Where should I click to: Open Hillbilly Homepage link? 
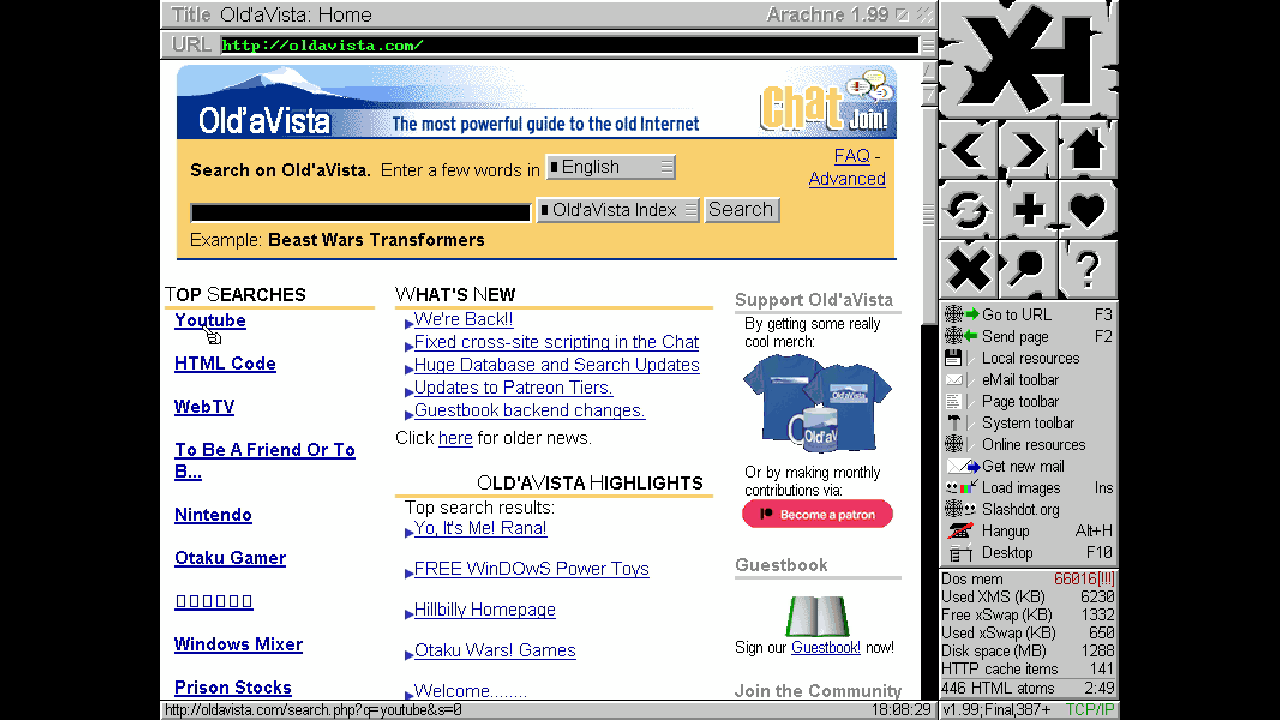pos(485,610)
